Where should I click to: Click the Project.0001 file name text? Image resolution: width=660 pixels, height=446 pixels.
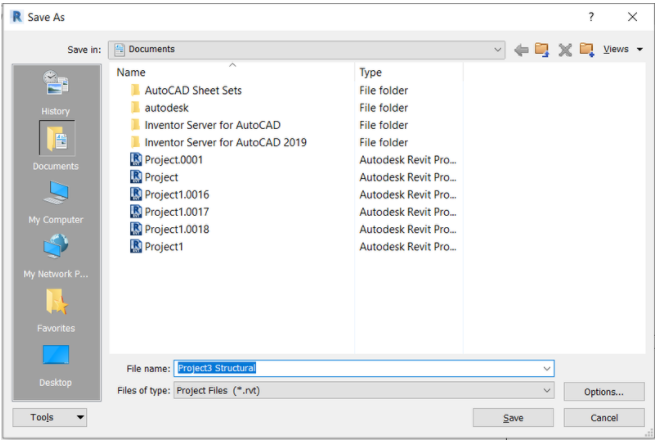pyautogui.click(x=174, y=160)
